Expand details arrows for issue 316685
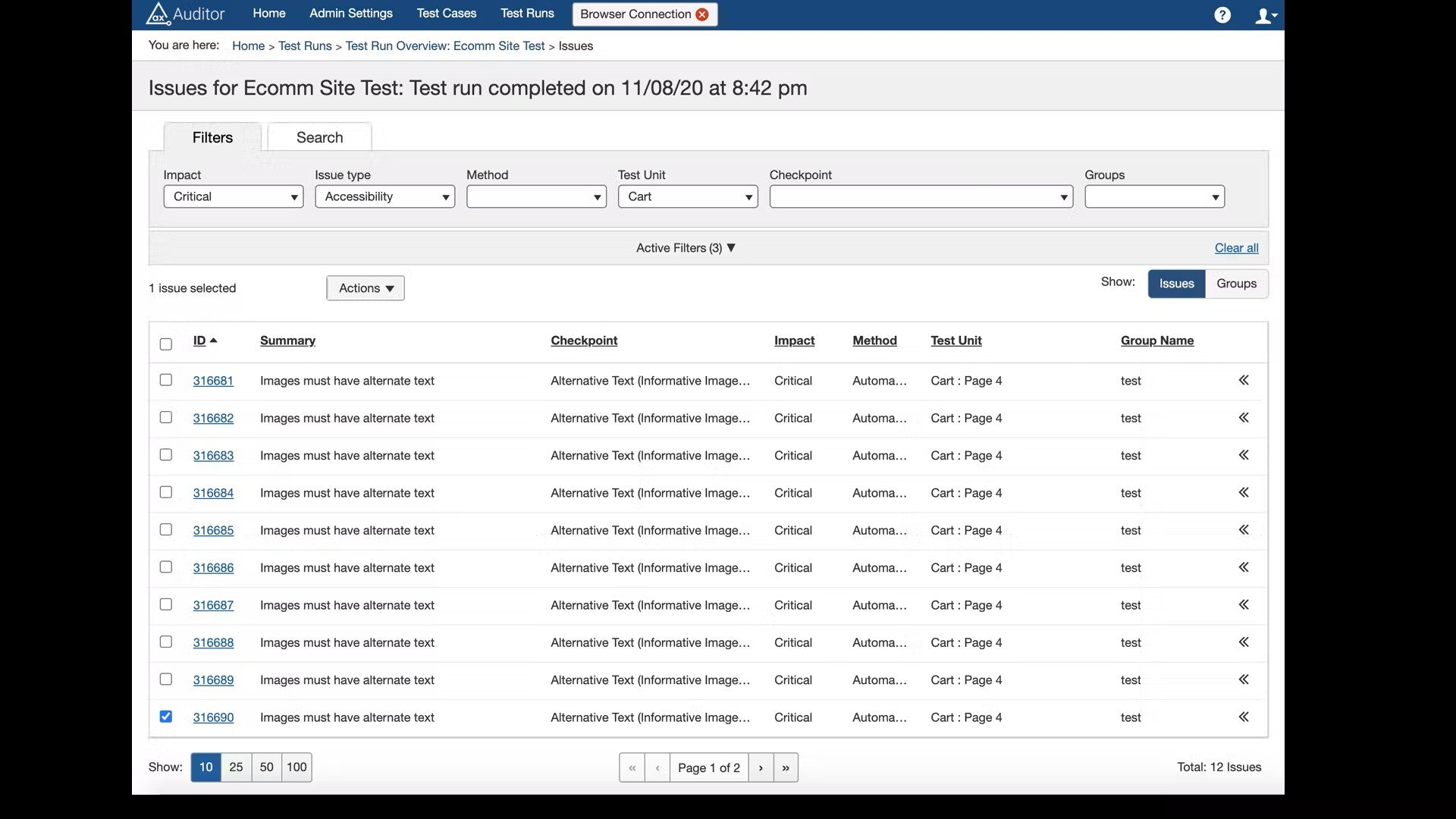This screenshot has width=1456, height=819. [1244, 530]
